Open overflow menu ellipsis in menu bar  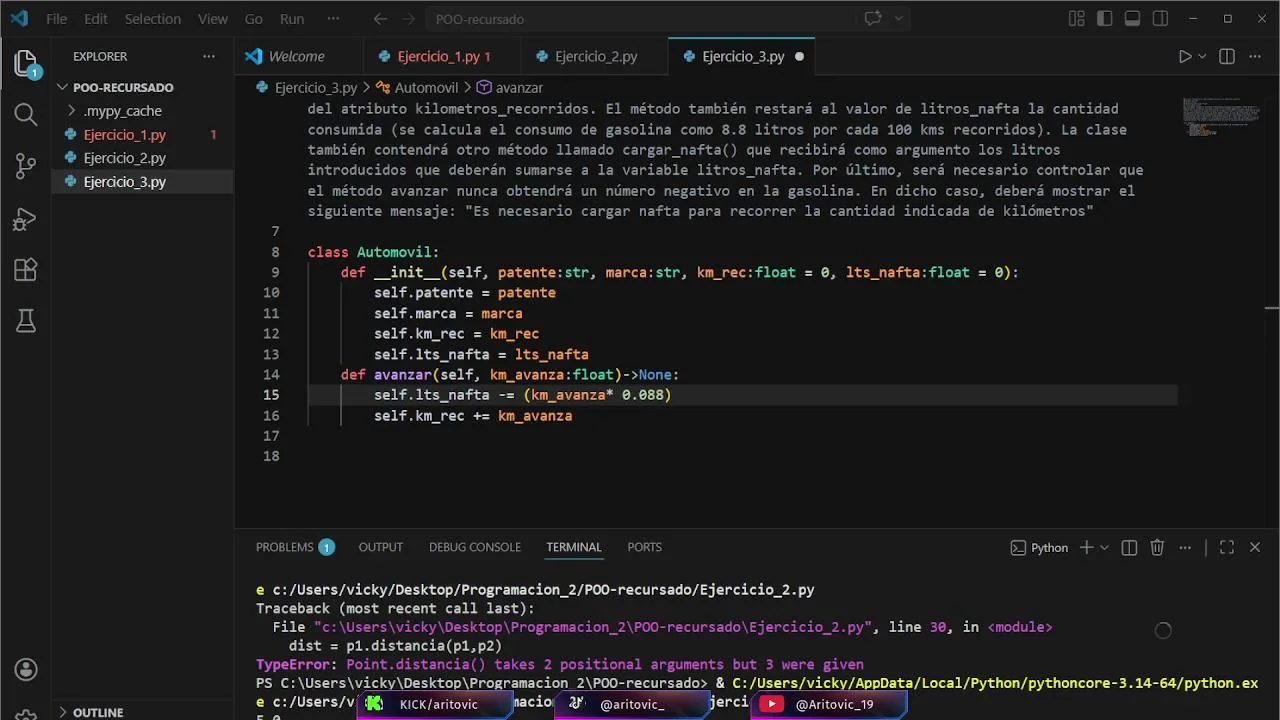click(x=334, y=18)
